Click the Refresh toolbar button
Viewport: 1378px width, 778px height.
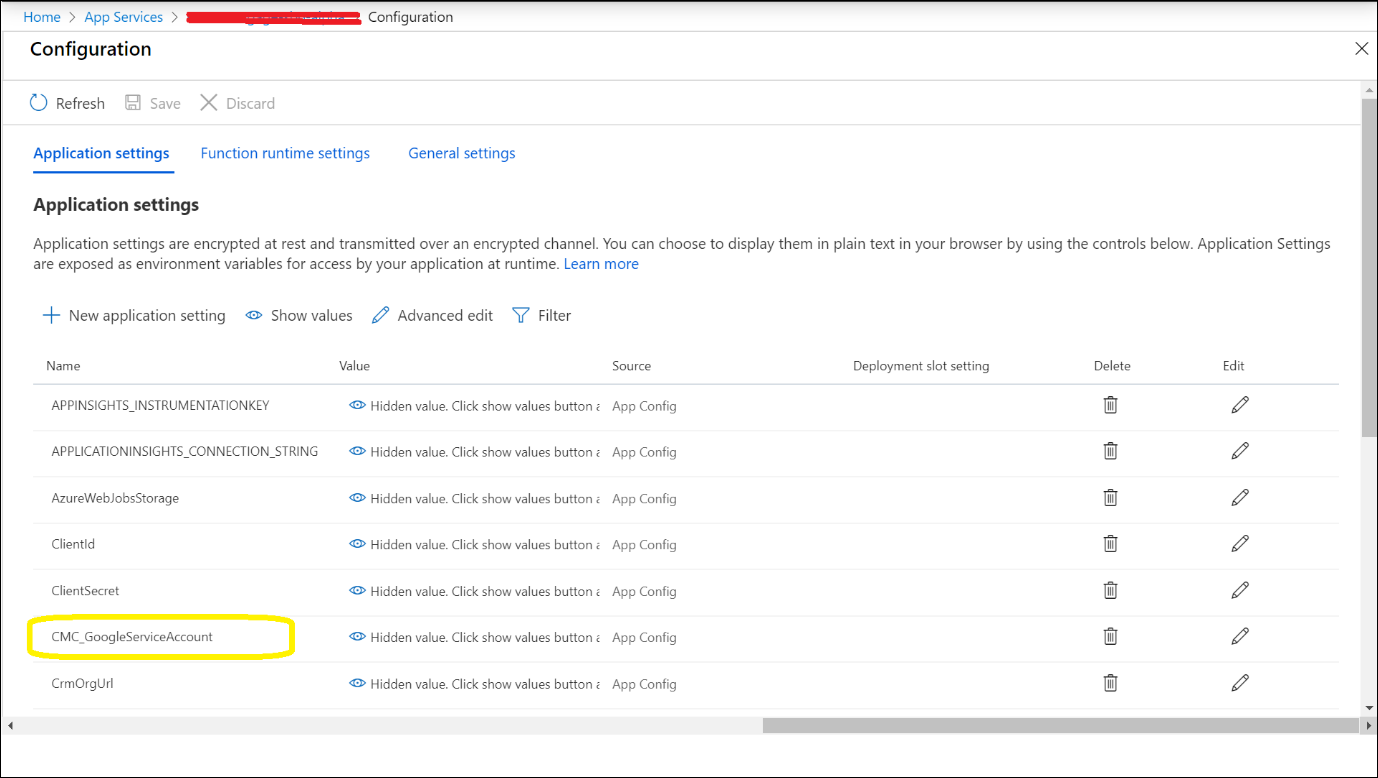coord(67,103)
